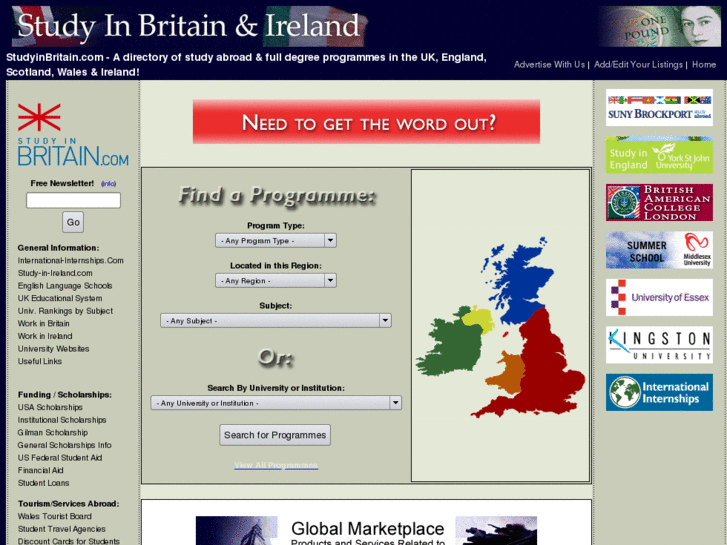Image resolution: width=727 pixels, height=545 pixels.
Task: Select Northern Ireland (yellow) on the map
Action: [x=478, y=319]
